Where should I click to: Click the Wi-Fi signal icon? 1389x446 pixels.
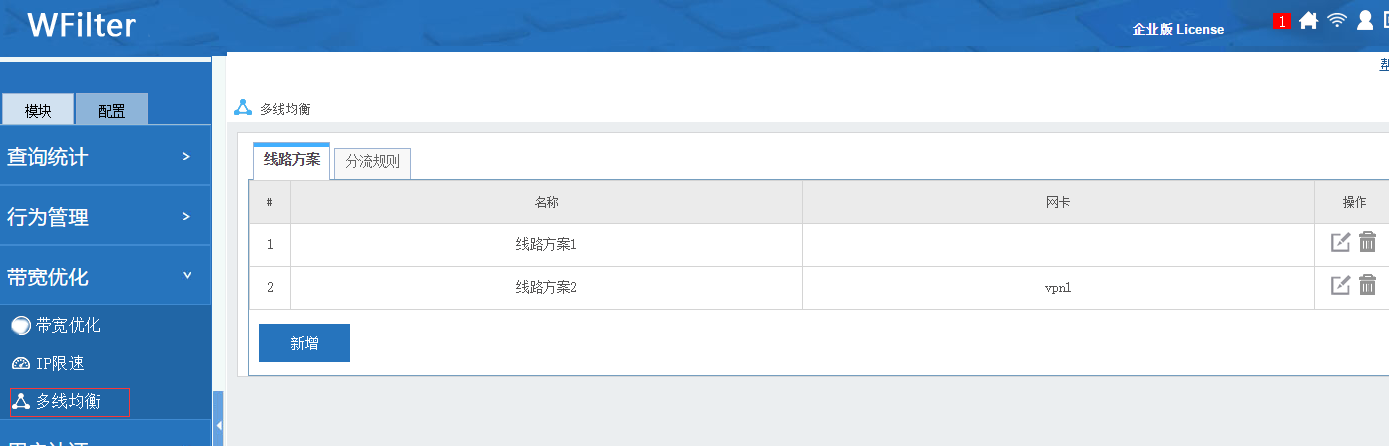coord(1337,21)
